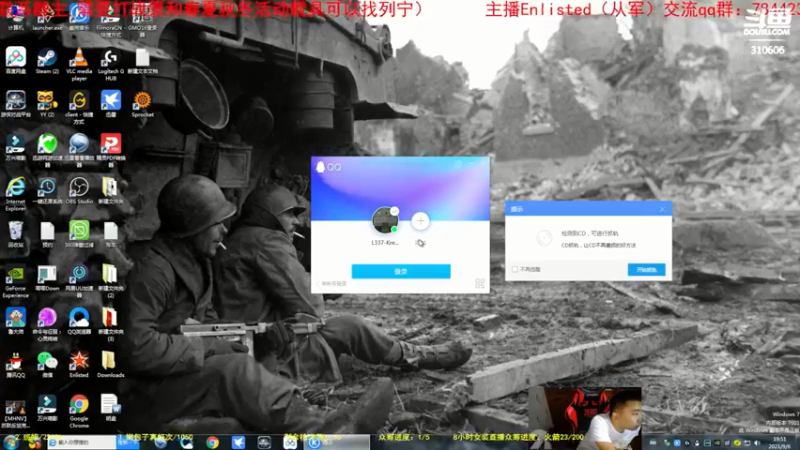Click Chrome icon in the taskbar
The image size is (800, 450).
[212, 442]
